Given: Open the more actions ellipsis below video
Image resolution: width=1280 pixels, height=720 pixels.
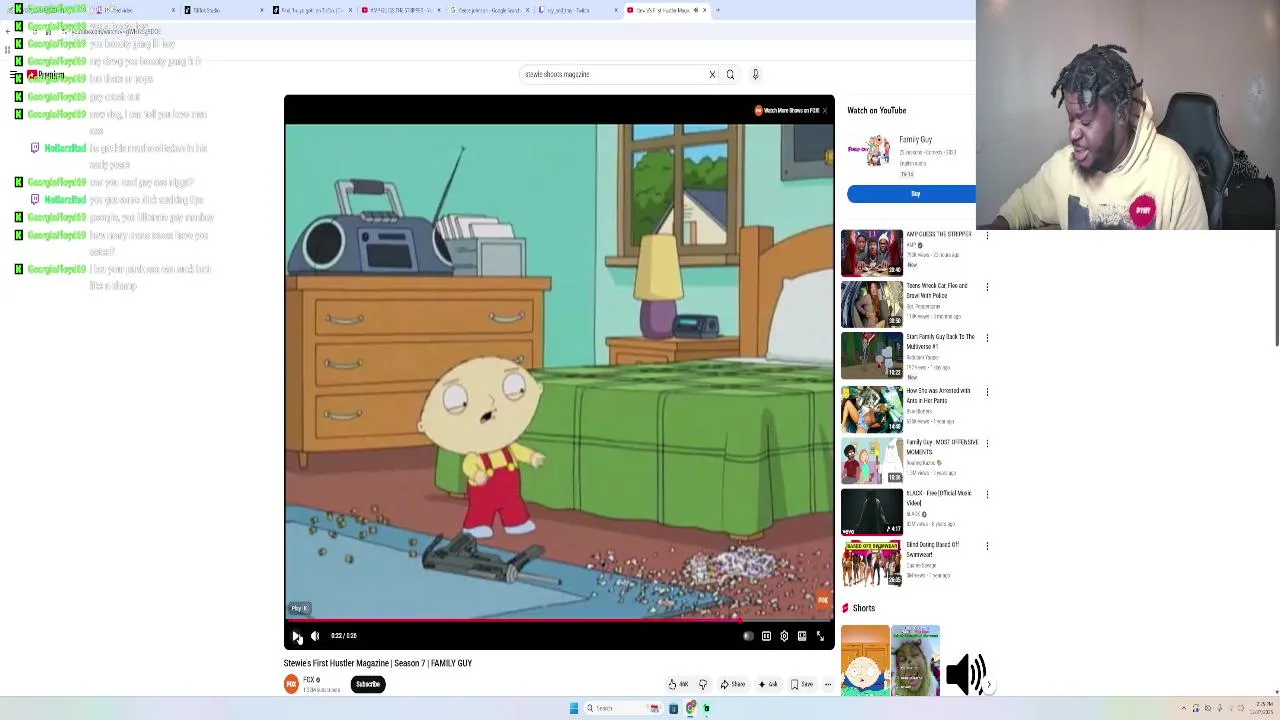Looking at the screenshot, I should pyautogui.click(x=828, y=684).
